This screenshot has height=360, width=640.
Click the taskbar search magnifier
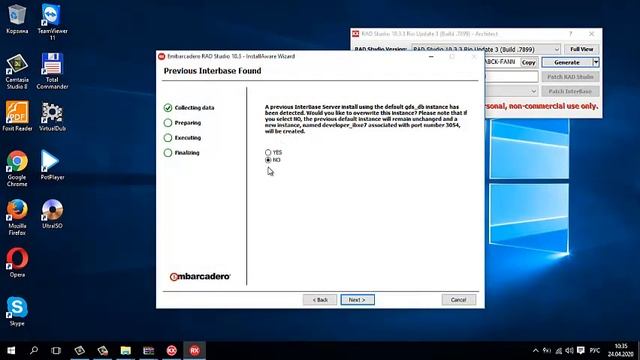pos(34,350)
